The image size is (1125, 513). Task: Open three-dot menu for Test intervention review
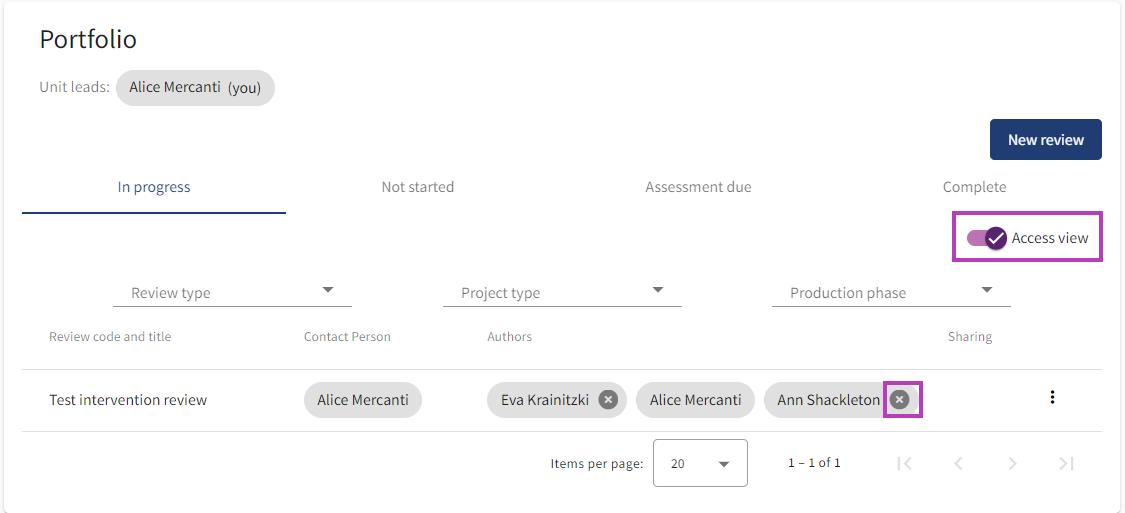(1052, 398)
